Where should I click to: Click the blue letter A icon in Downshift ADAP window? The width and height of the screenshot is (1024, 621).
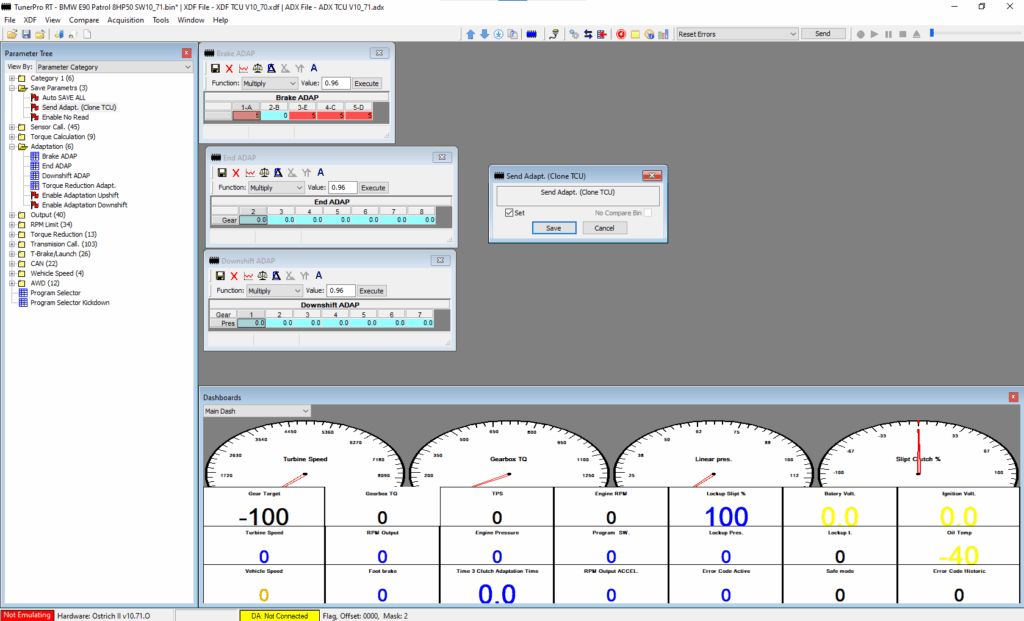coord(318,276)
